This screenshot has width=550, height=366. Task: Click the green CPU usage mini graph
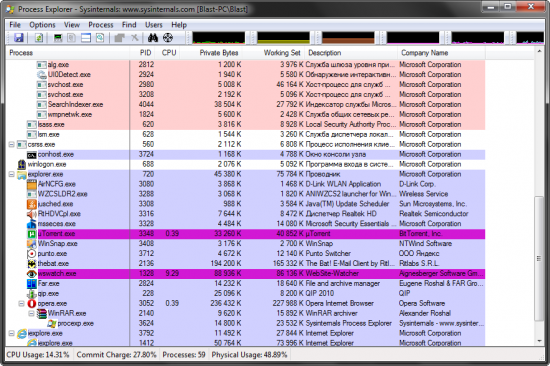pos(219,38)
